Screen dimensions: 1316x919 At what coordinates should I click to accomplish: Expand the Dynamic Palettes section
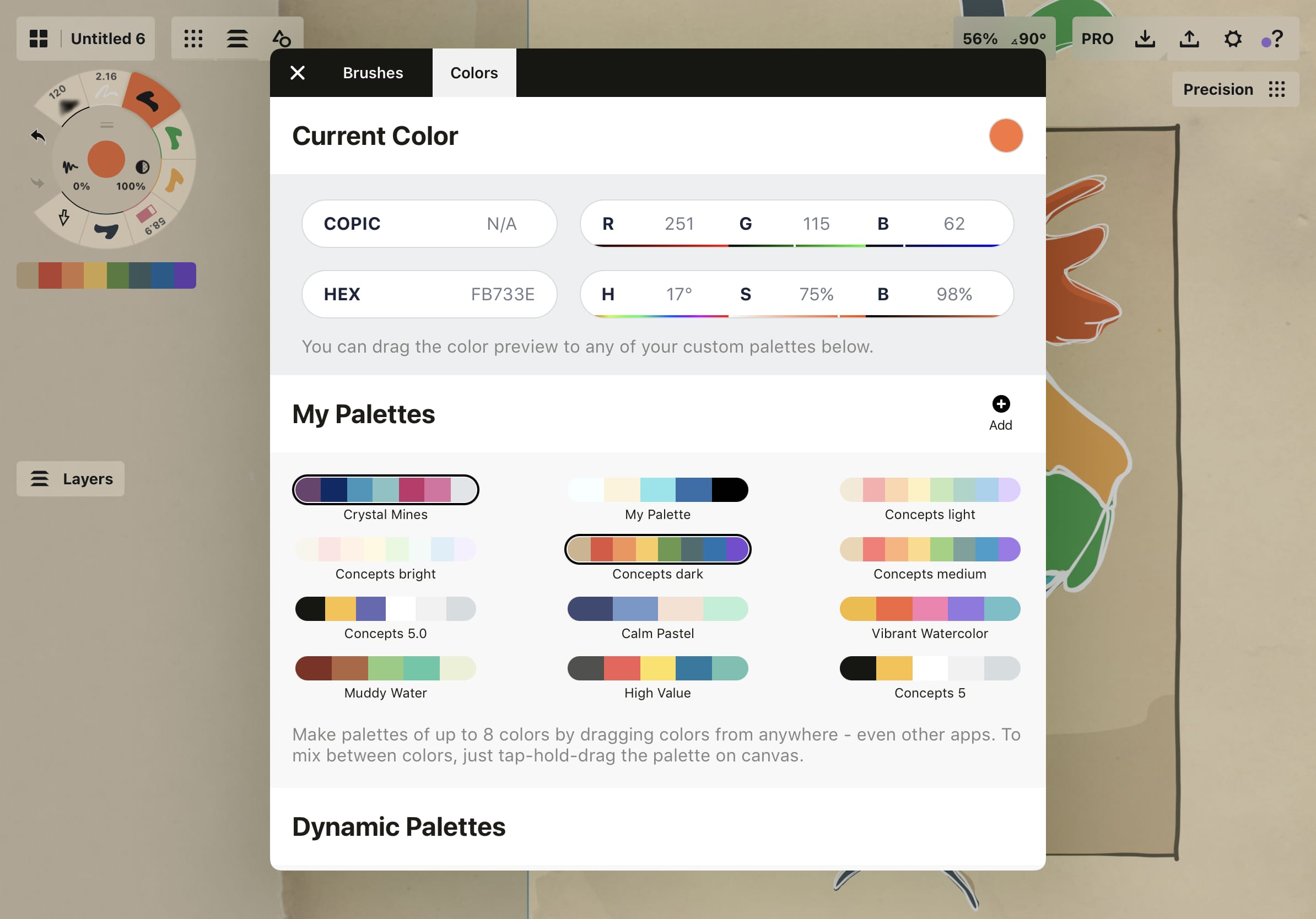[397, 826]
